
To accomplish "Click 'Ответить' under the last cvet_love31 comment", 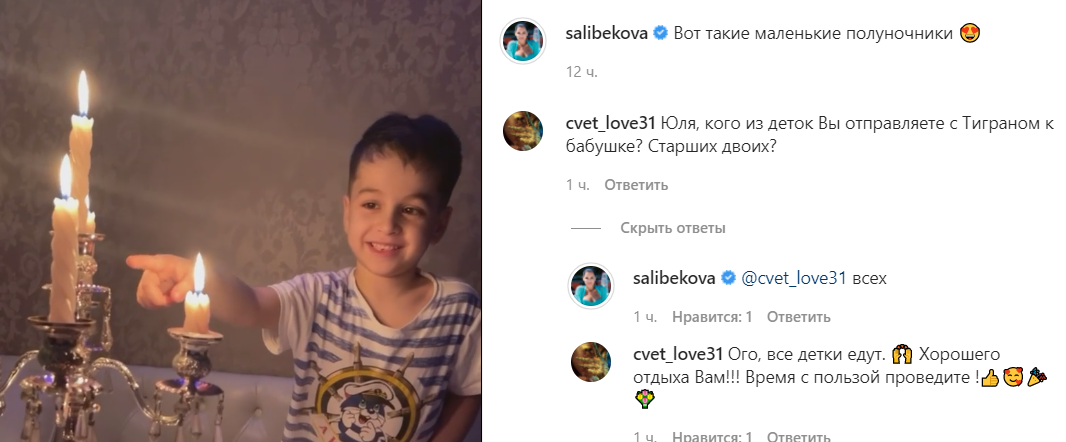I will tap(799, 437).
